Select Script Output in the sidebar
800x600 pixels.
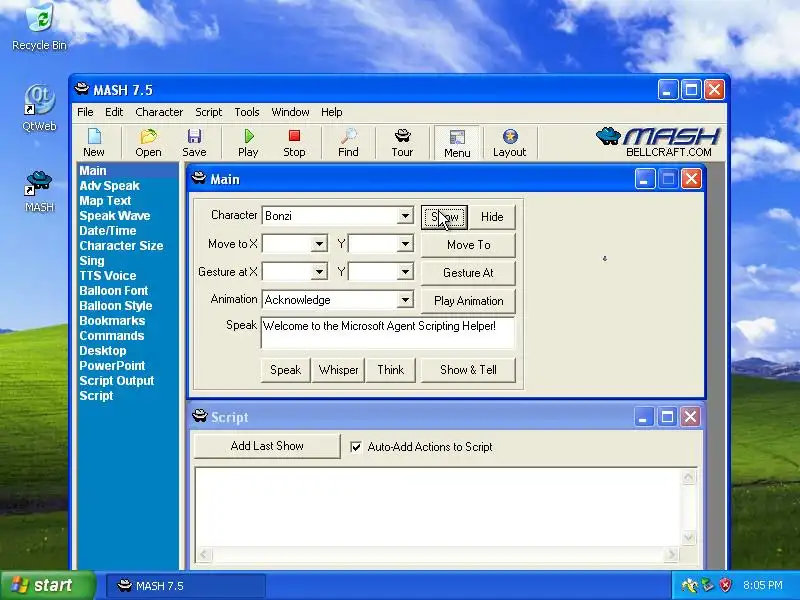coord(117,381)
